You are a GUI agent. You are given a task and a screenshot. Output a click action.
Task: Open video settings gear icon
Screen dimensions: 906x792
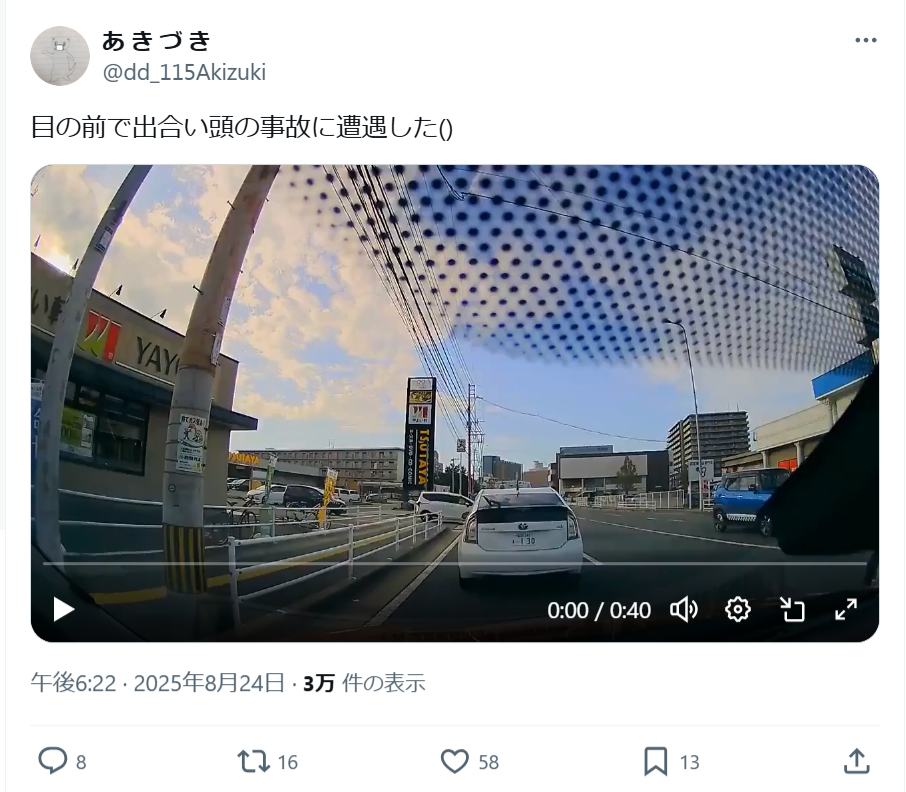(738, 609)
